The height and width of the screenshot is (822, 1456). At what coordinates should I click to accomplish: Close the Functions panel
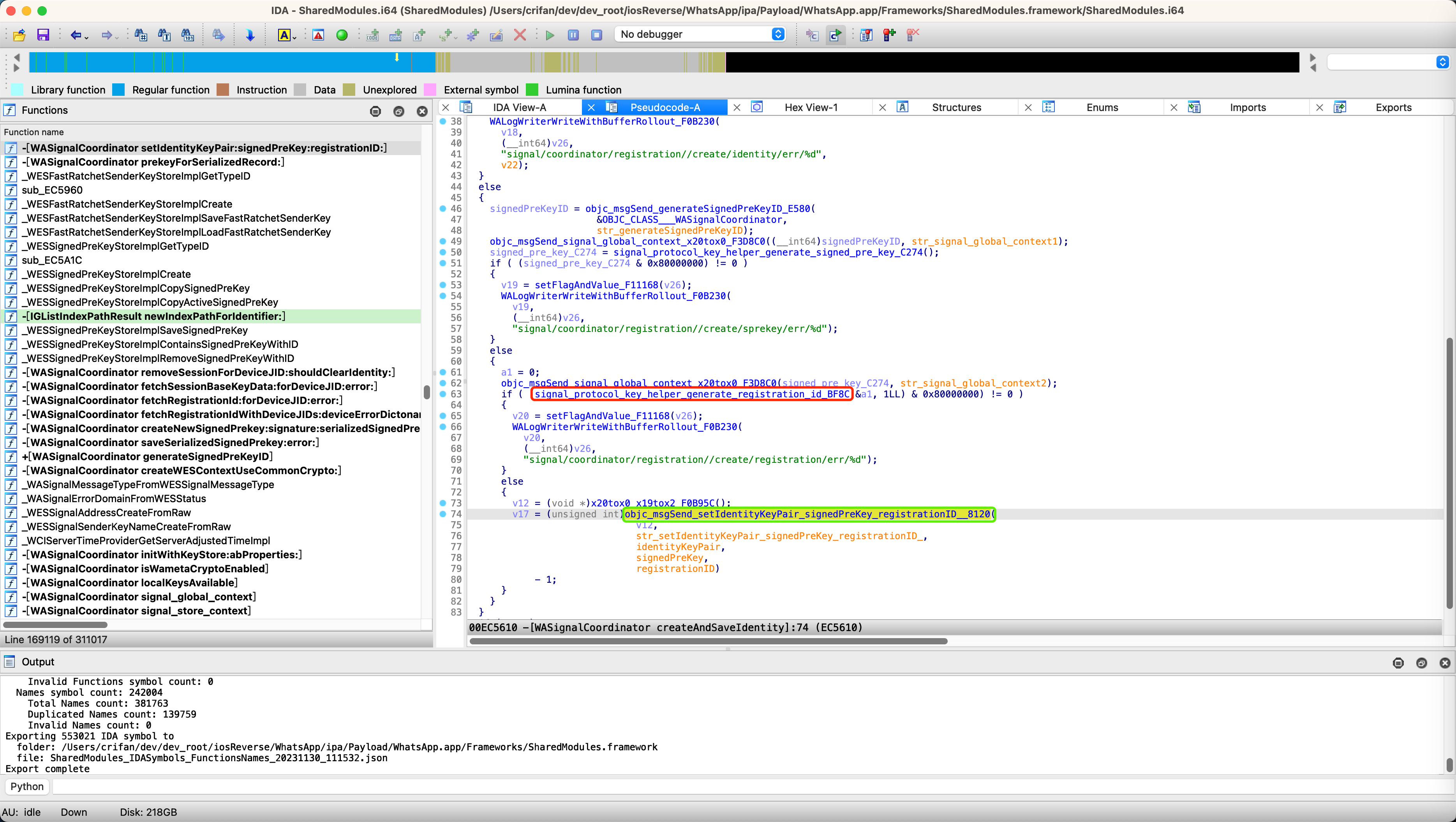coord(422,111)
